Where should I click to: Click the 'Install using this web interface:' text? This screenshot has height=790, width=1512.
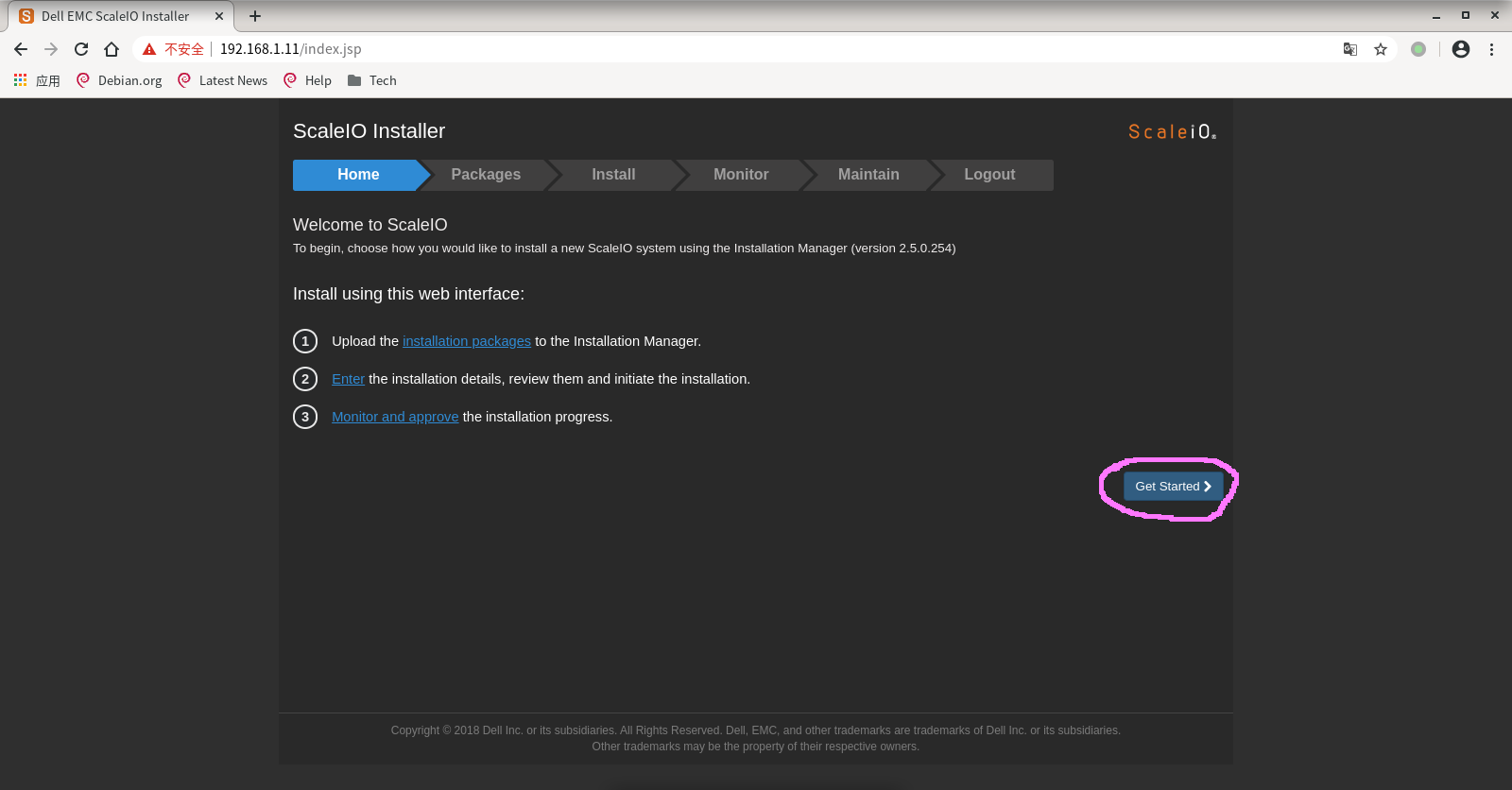pyautogui.click(x=408, y=294)
